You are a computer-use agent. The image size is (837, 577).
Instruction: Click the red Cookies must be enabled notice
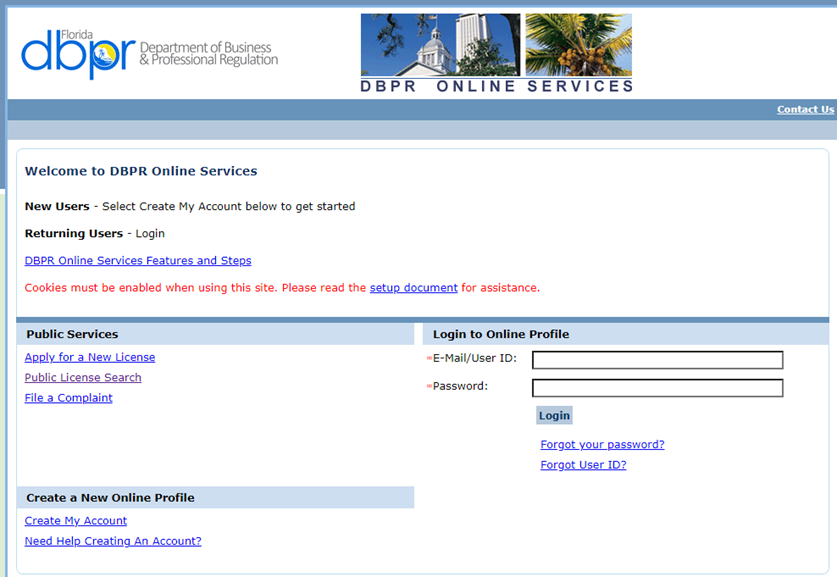(x=282, y=288)
